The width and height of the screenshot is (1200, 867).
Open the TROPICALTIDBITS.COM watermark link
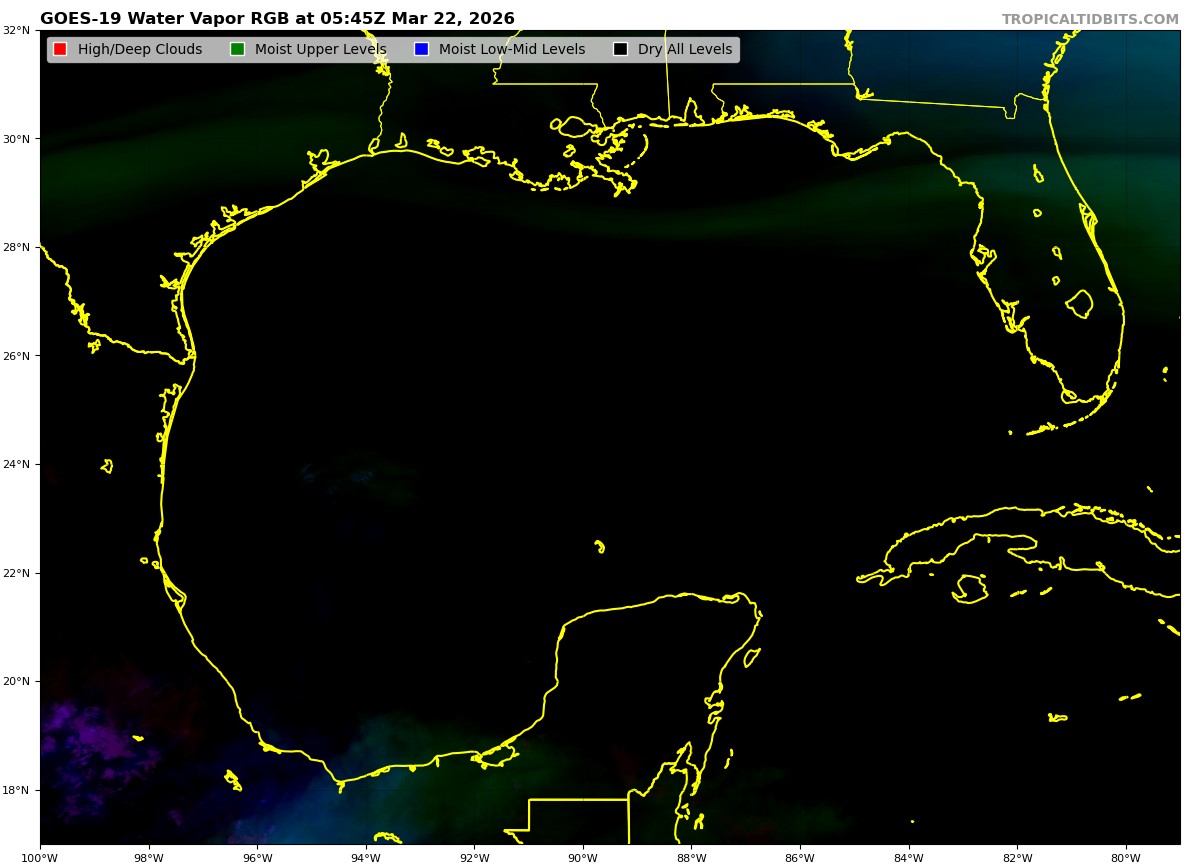[1090, 20]
